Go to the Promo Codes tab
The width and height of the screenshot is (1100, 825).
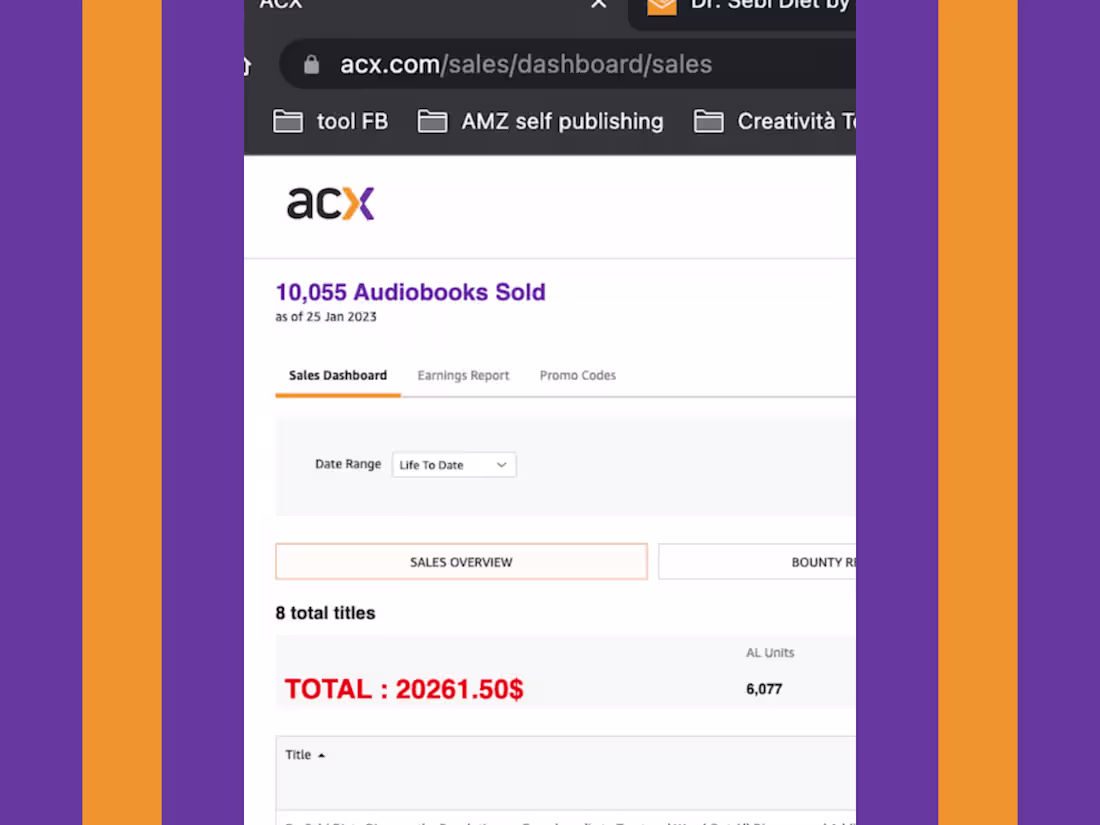(x=578, y=376)
